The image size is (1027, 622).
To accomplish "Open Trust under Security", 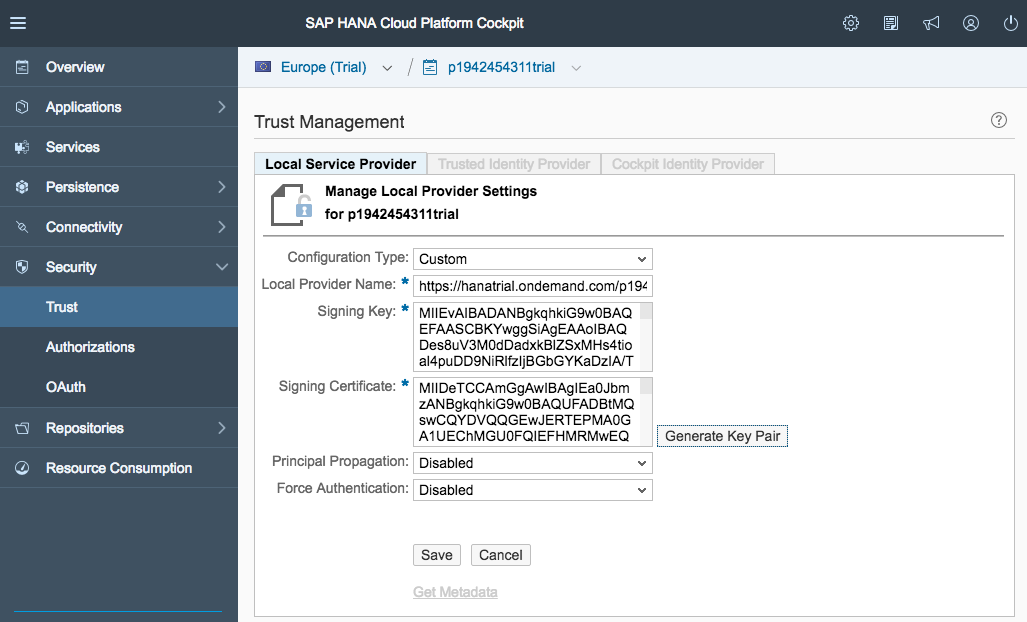I will pyautogui.click(x=119, y=306).
